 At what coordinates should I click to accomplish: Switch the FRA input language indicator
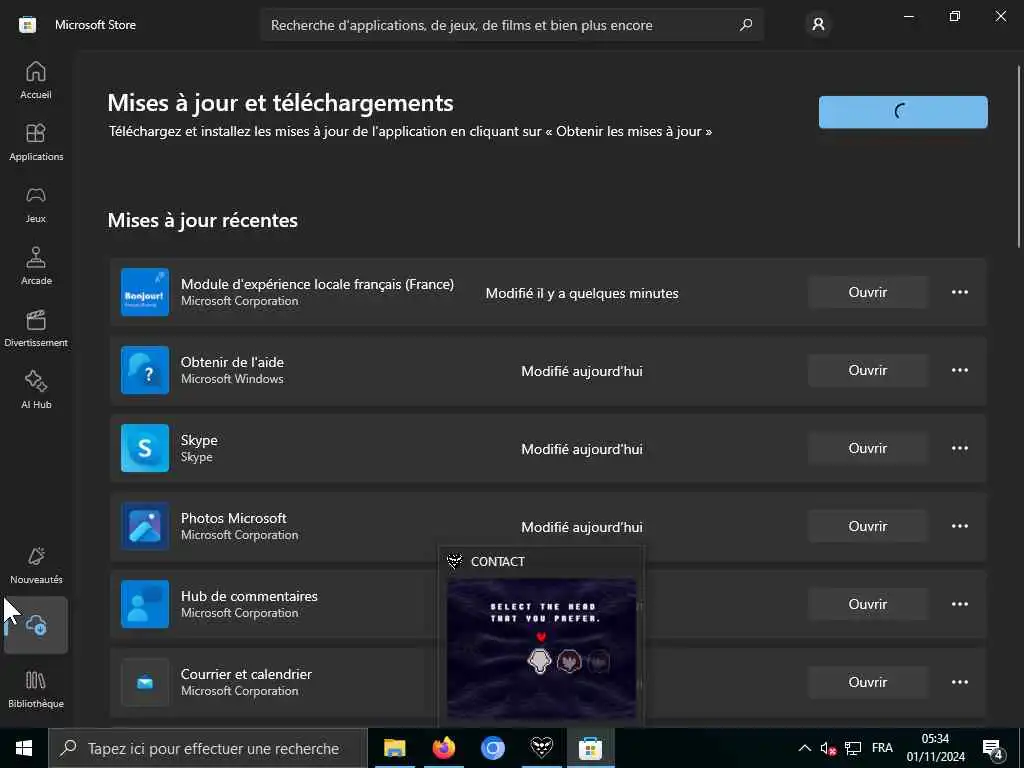click(x=882, y=748)
